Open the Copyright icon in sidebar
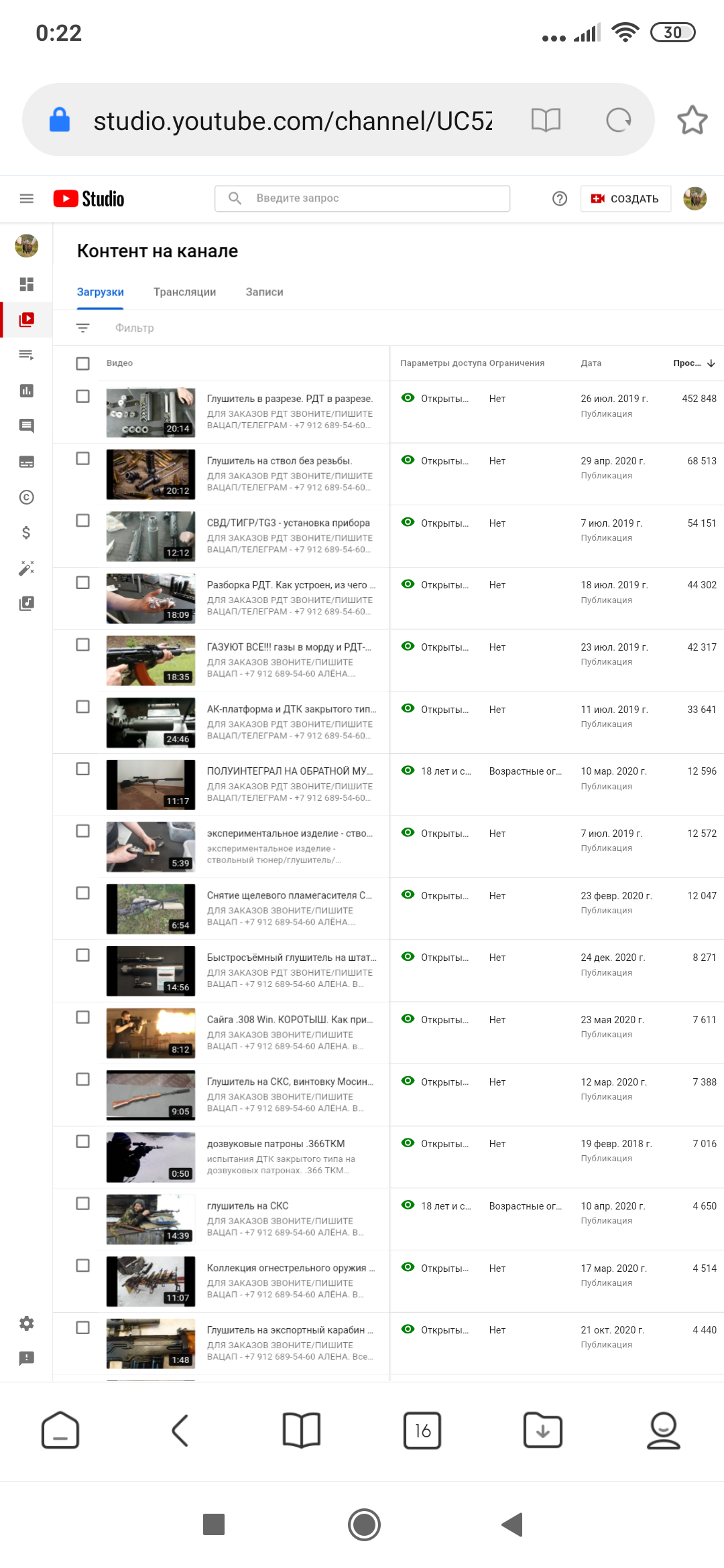724x1568 pixels. tap(26, 497)
